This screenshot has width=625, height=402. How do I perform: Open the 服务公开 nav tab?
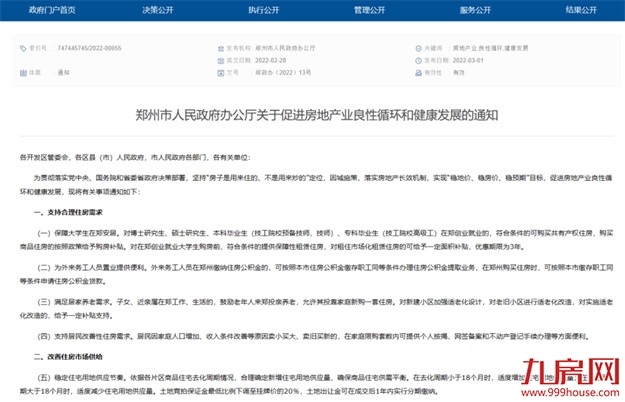475,10
